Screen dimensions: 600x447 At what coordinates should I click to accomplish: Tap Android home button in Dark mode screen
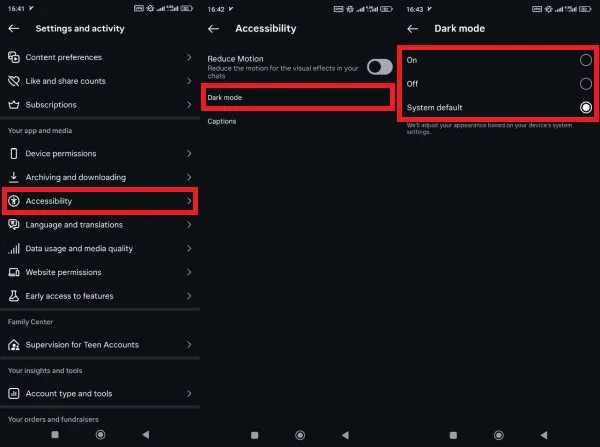coord(499,435)
